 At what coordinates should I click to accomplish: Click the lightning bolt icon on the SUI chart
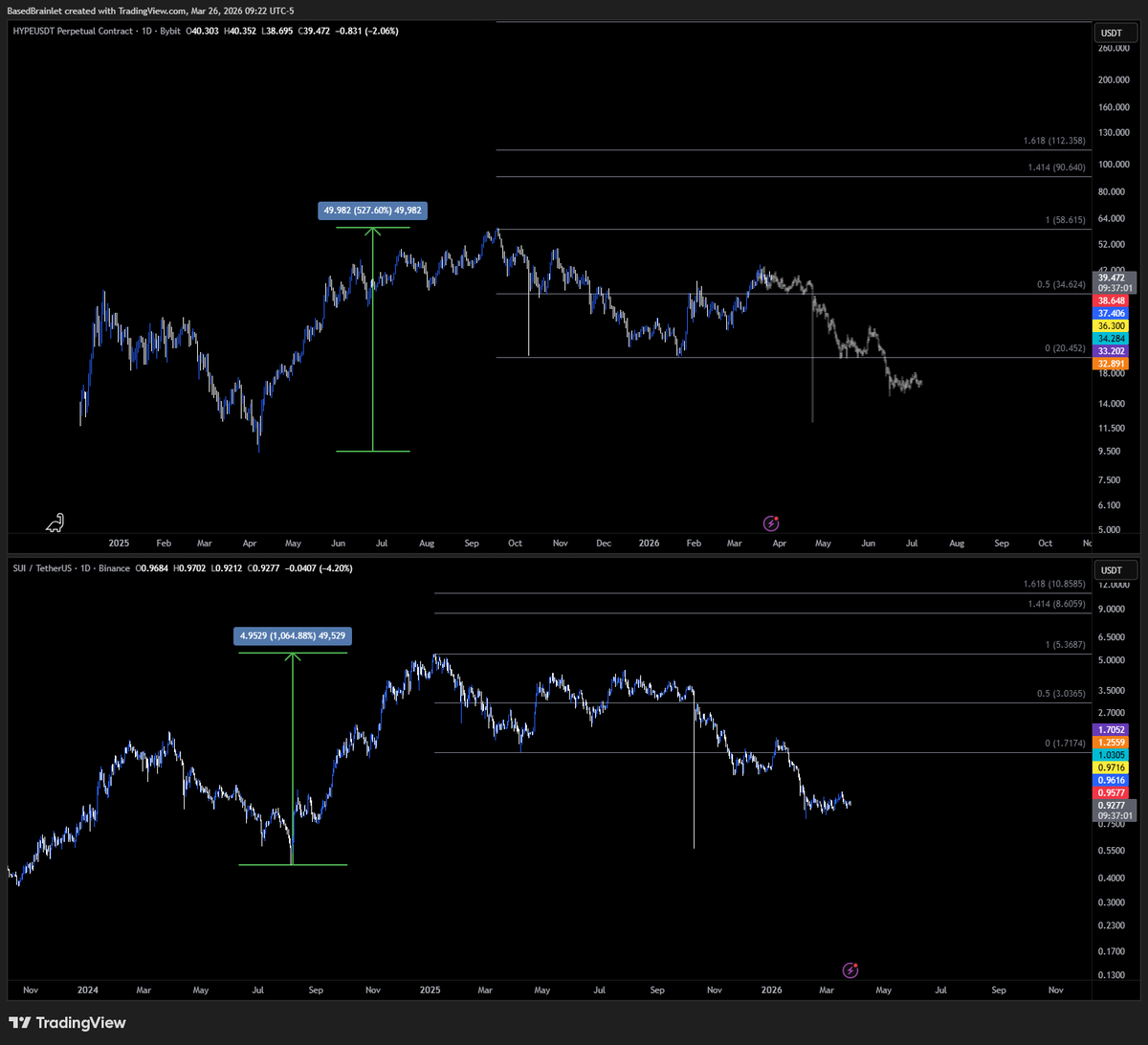[x=850, y=969]
